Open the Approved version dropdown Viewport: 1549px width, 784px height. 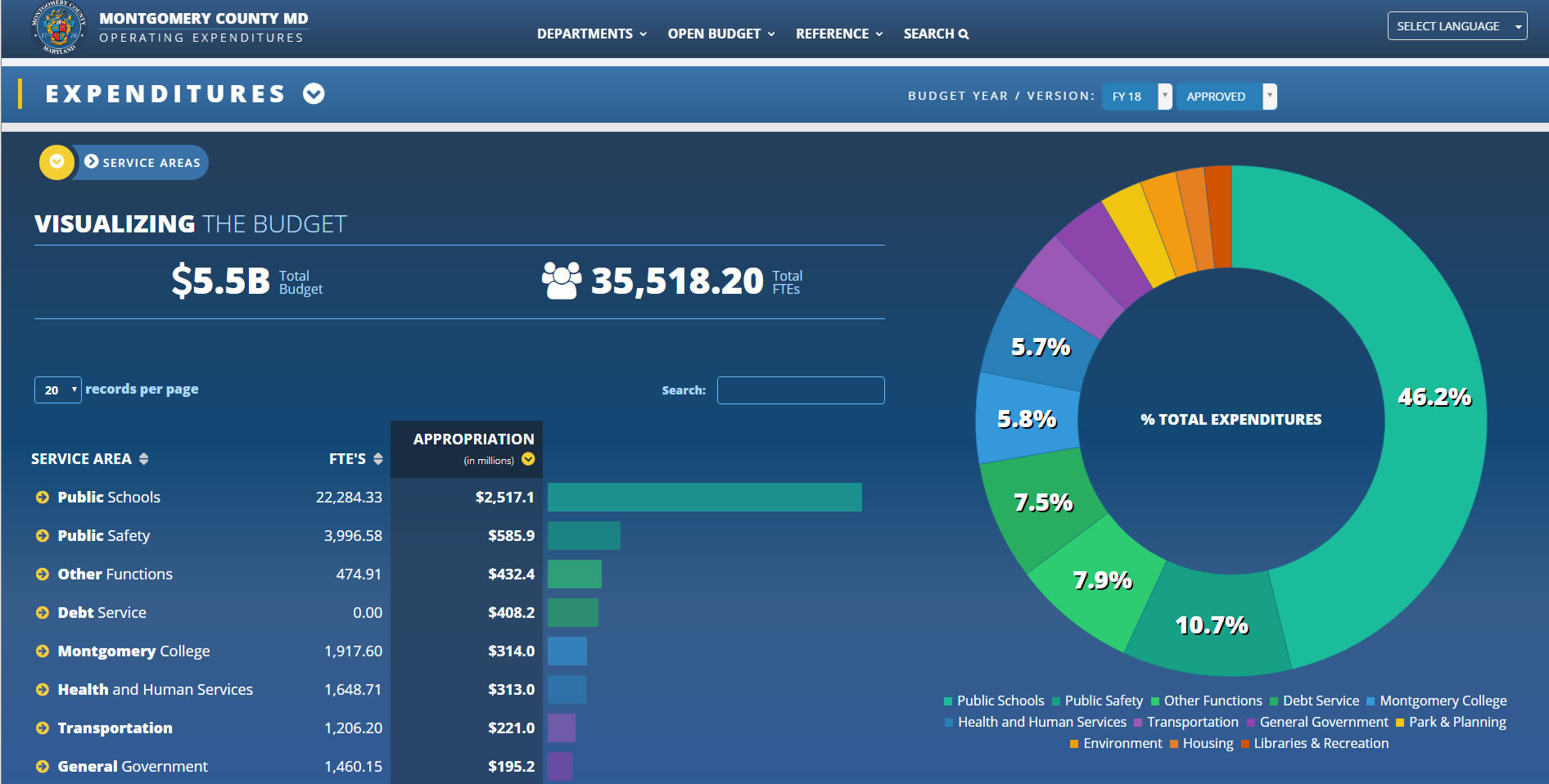click(1226, 97)
